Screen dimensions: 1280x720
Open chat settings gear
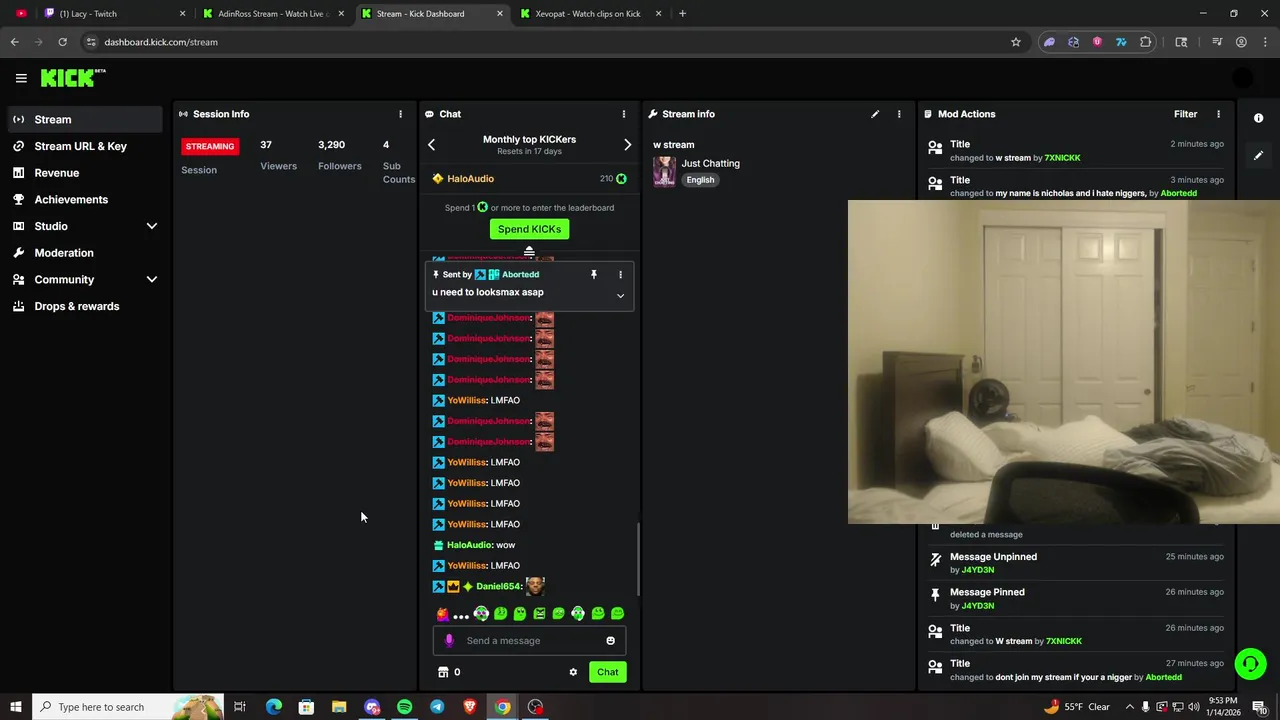tap(573, 672)
